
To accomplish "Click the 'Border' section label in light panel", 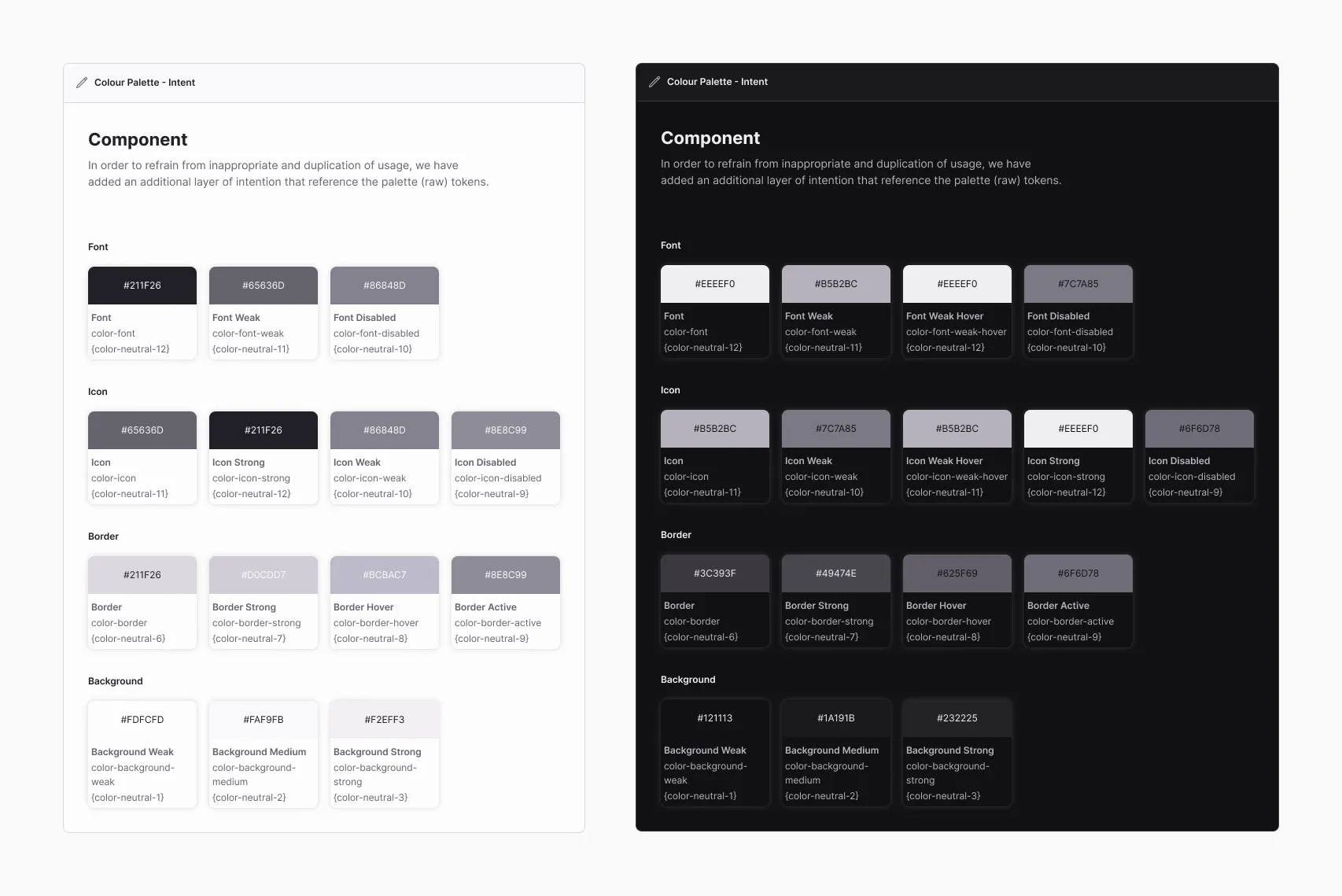I will pos(103,536).
